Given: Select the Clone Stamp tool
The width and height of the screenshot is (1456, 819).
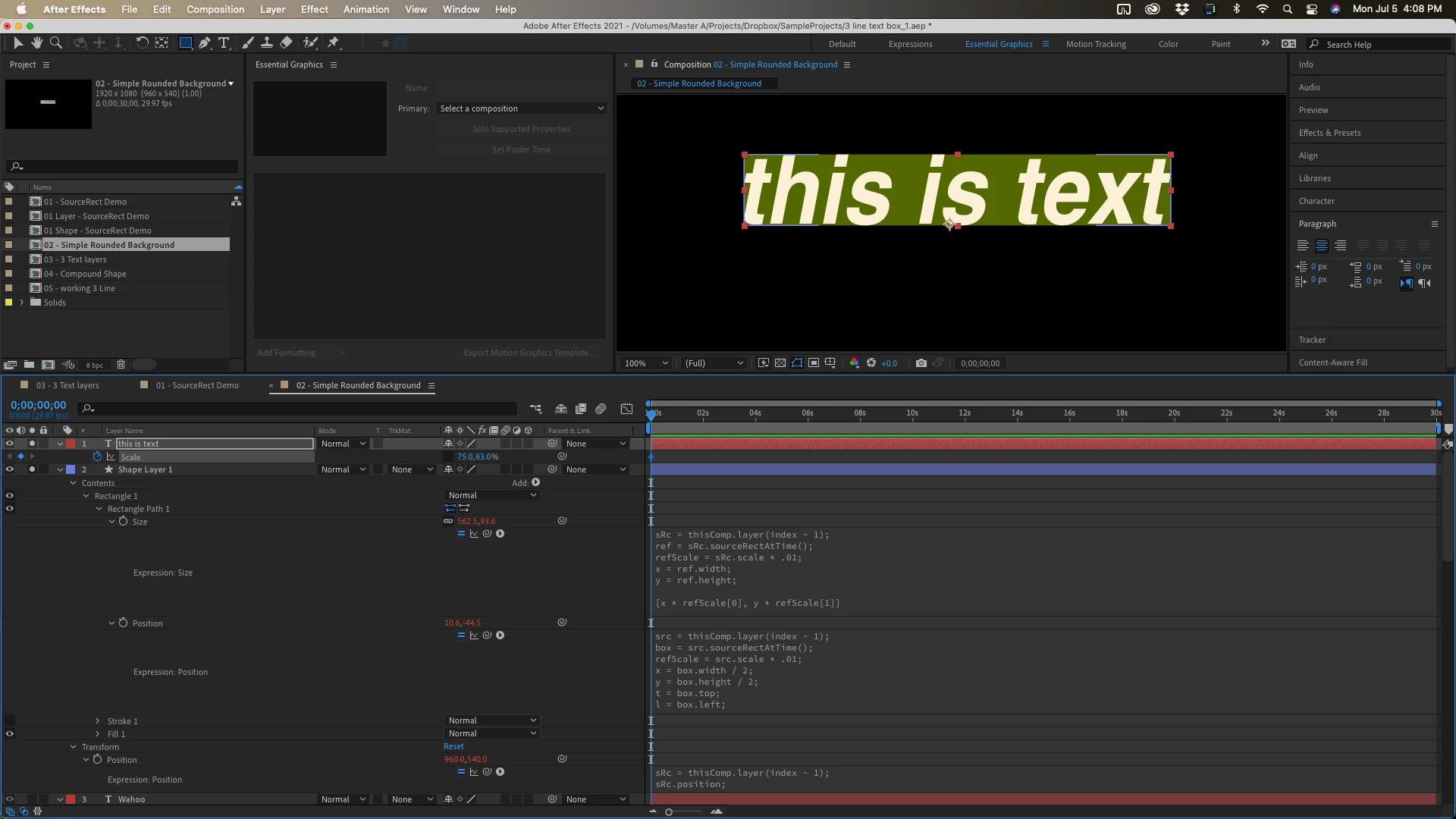Looking at the screenshot, I should 267,43.
